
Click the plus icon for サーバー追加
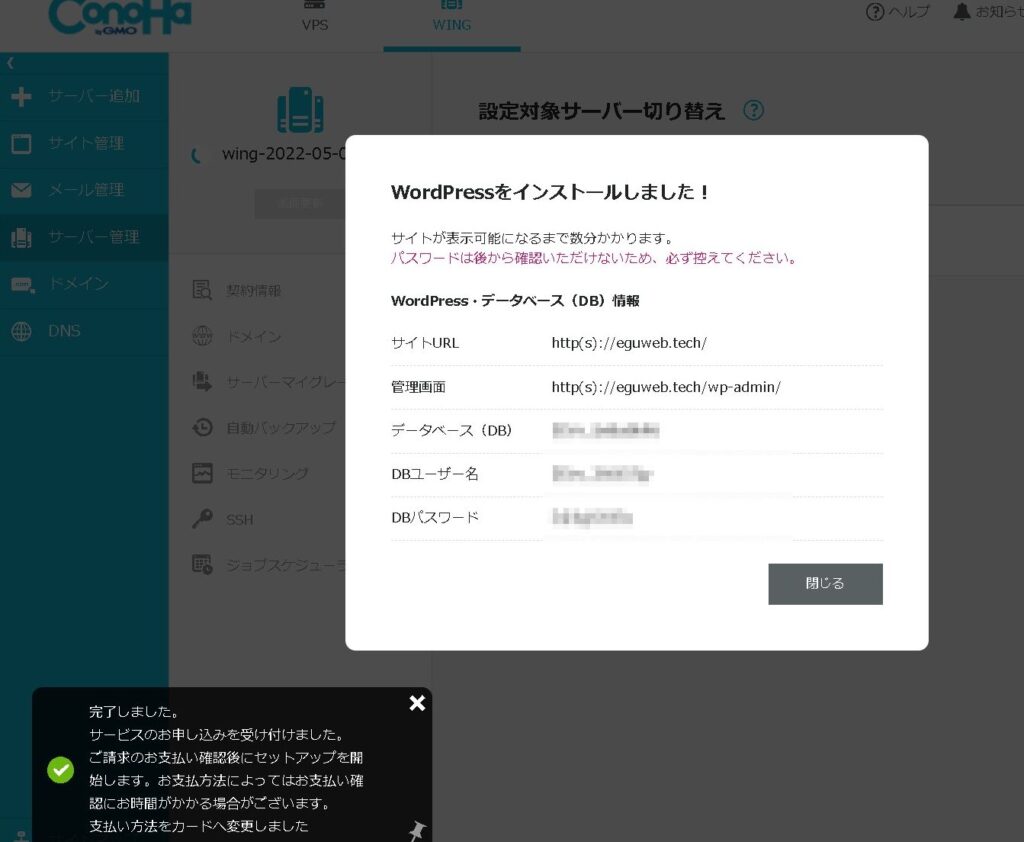21,97
